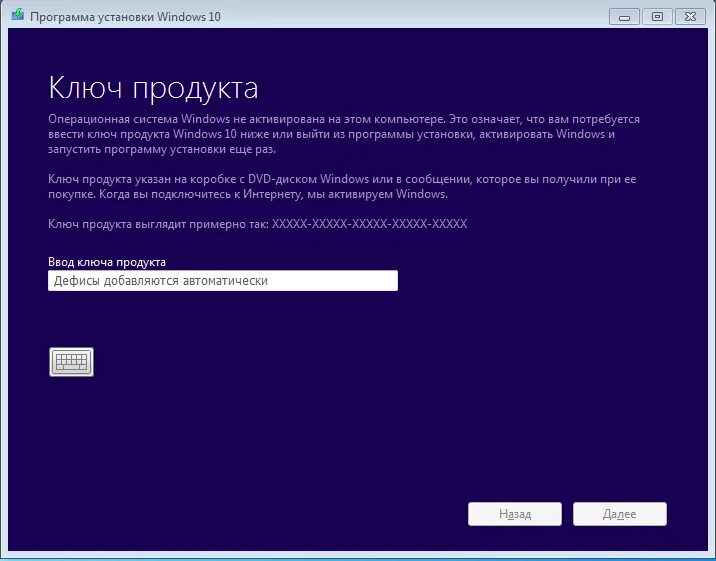Click the title "Программа установки Windows 10"
This screenshot has height=561, width=716.
[125, 17]
